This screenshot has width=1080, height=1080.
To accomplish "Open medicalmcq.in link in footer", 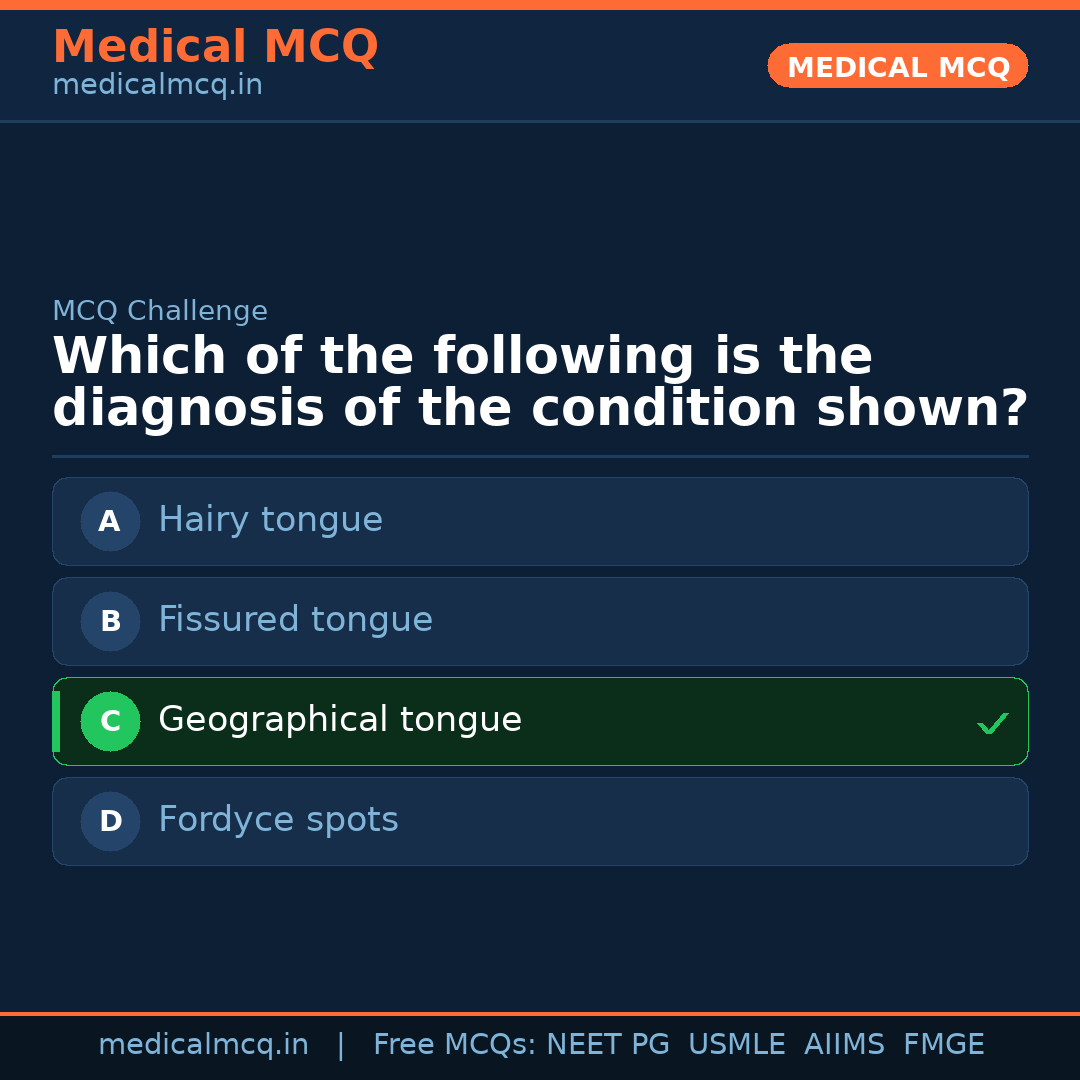I will pos(203,1045).
